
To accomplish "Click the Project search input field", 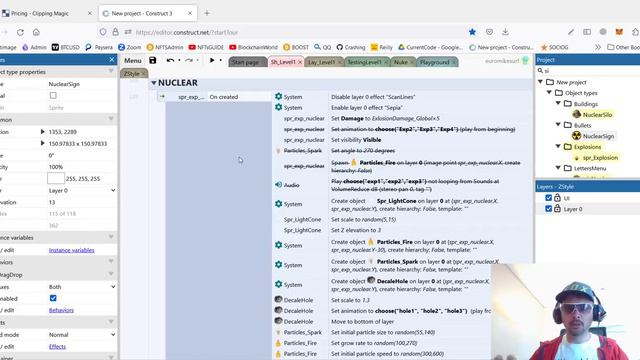I will pyautogui.click(x=592, y=71).
